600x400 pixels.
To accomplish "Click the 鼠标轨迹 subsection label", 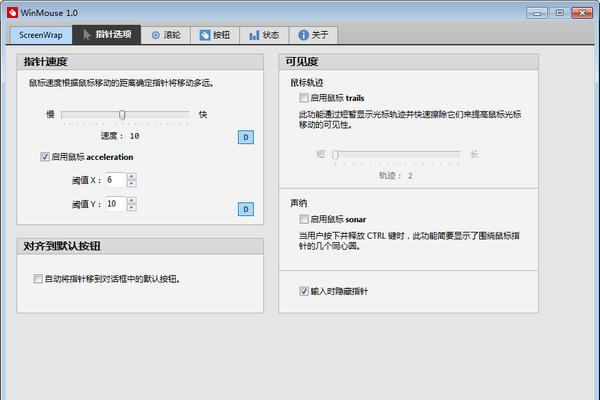I will pyautogui.click(x=307, y=83).
